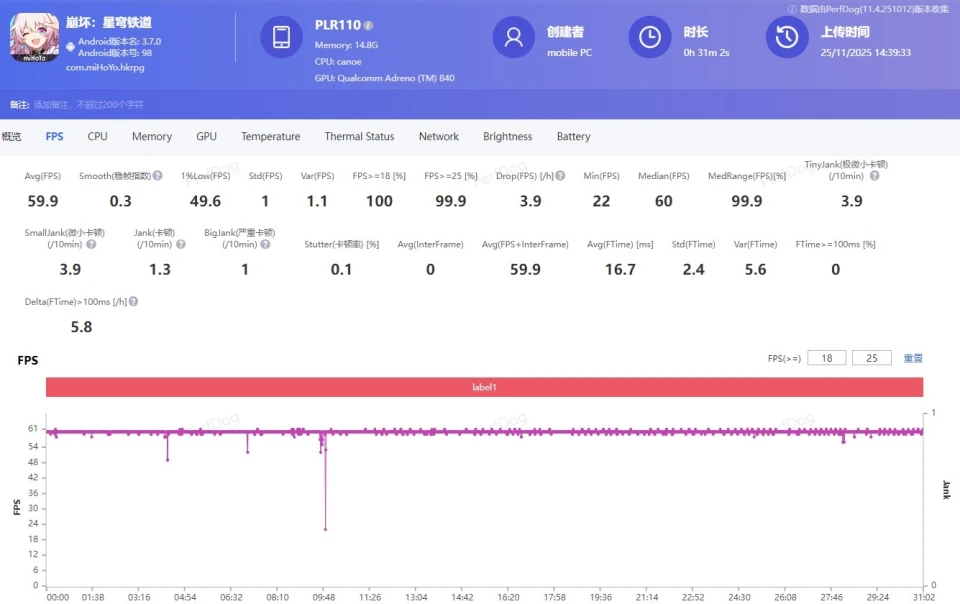960x604 pixels.
Task: Select the red label1 segment bar
Action: click(x=484, y=387)
